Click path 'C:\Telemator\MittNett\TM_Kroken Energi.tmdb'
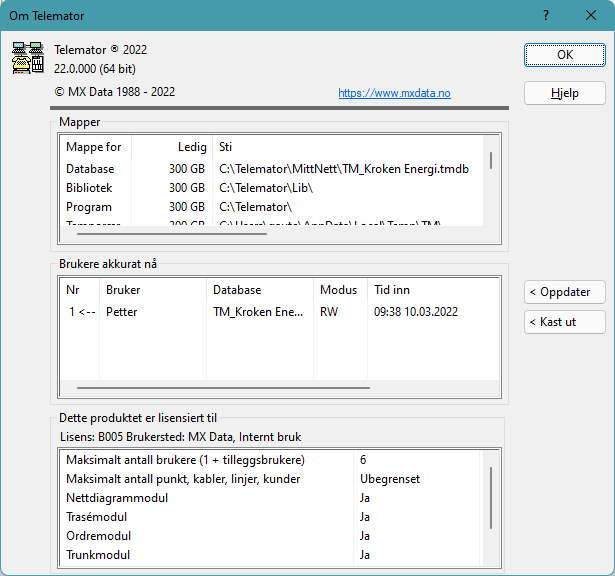This screenshot has height=576, width=615. 344,169
